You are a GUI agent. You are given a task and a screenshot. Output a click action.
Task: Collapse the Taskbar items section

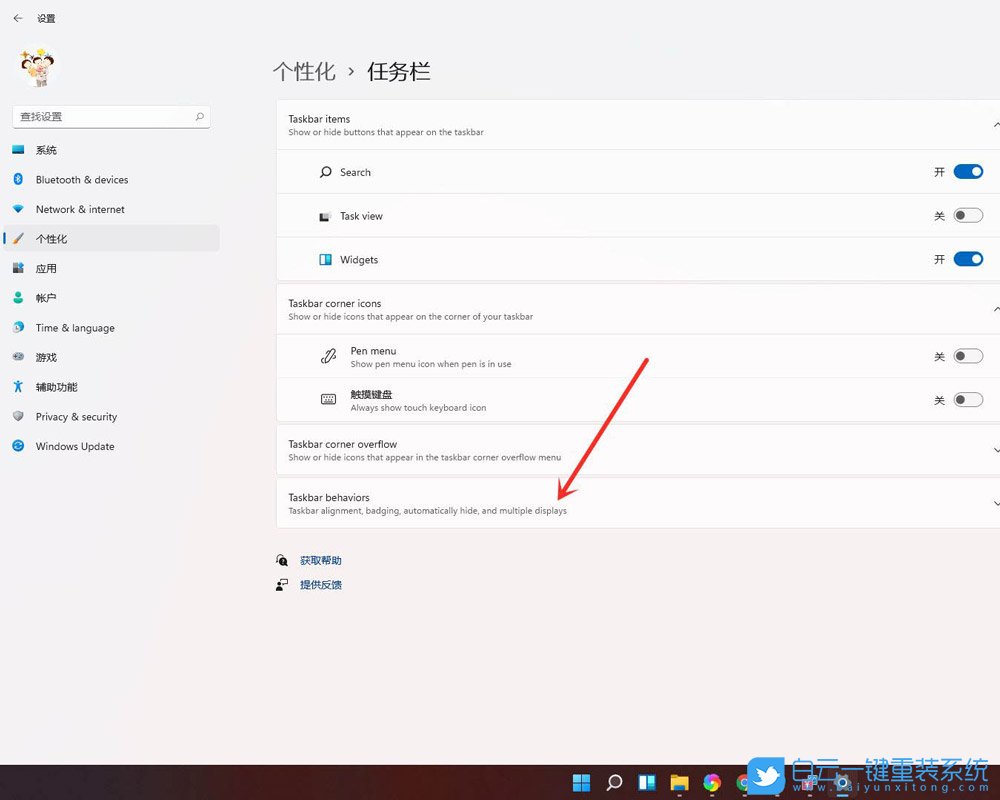click(x=996, y=124)
